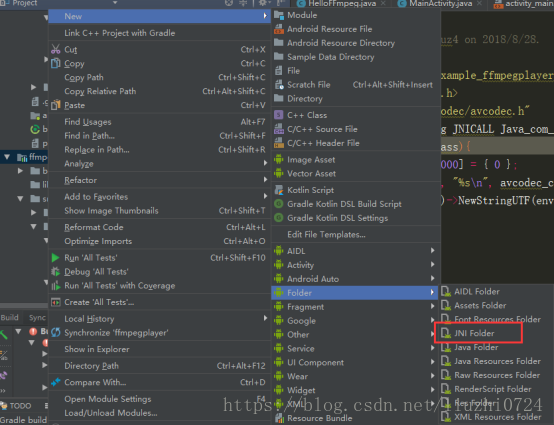
Task: Open the Build tool window tab
Action: [x=10, y=317]
